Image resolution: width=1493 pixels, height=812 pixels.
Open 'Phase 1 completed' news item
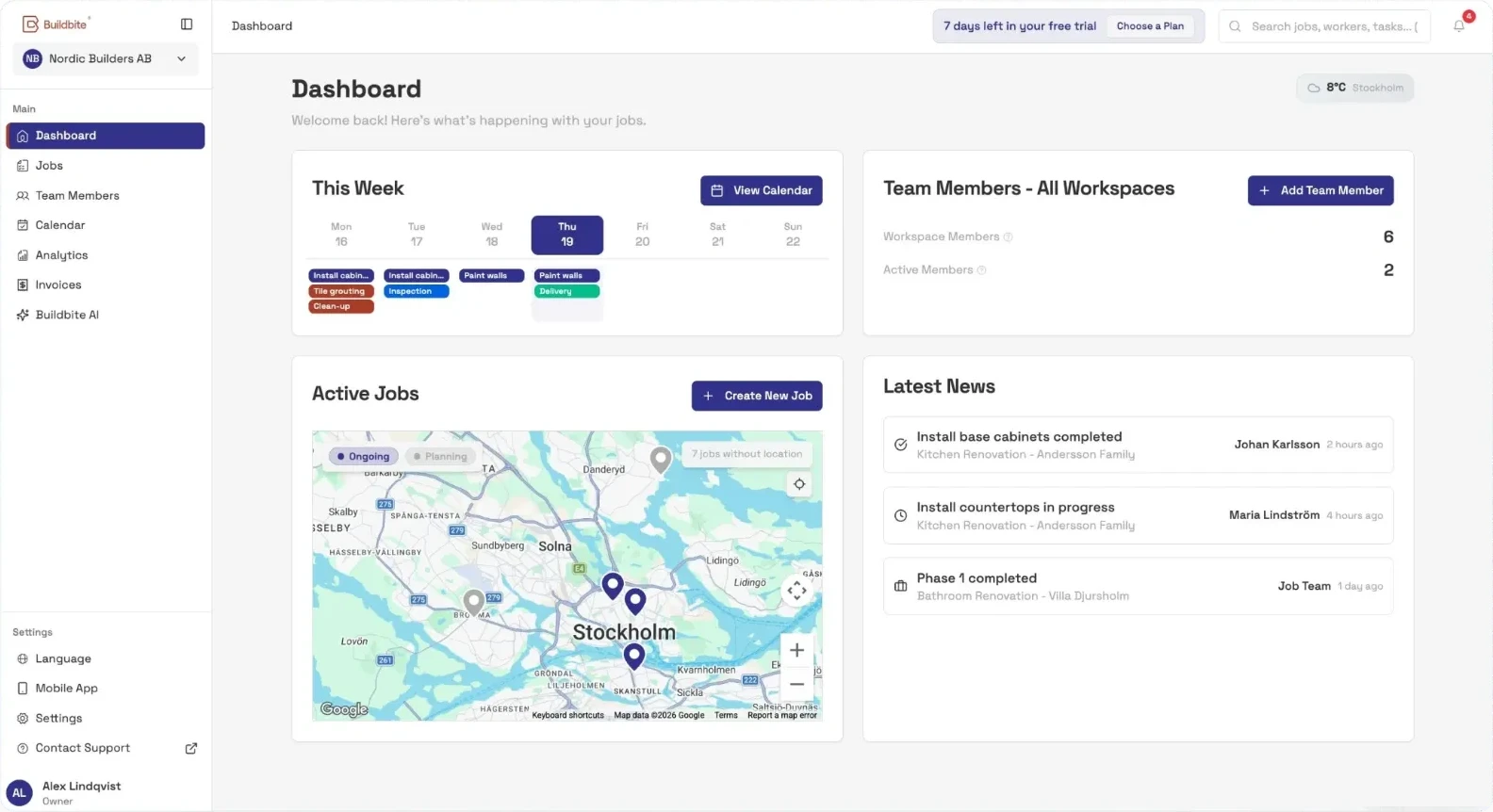tap(1138, 586)
